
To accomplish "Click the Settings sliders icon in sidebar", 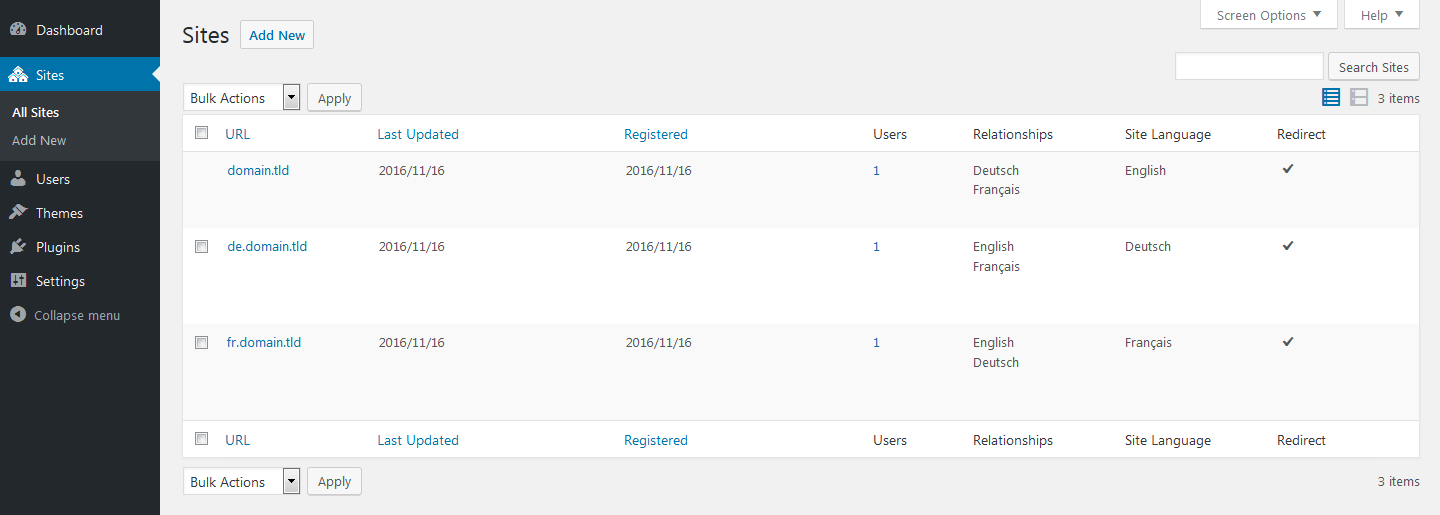I will tap(18, 281).
